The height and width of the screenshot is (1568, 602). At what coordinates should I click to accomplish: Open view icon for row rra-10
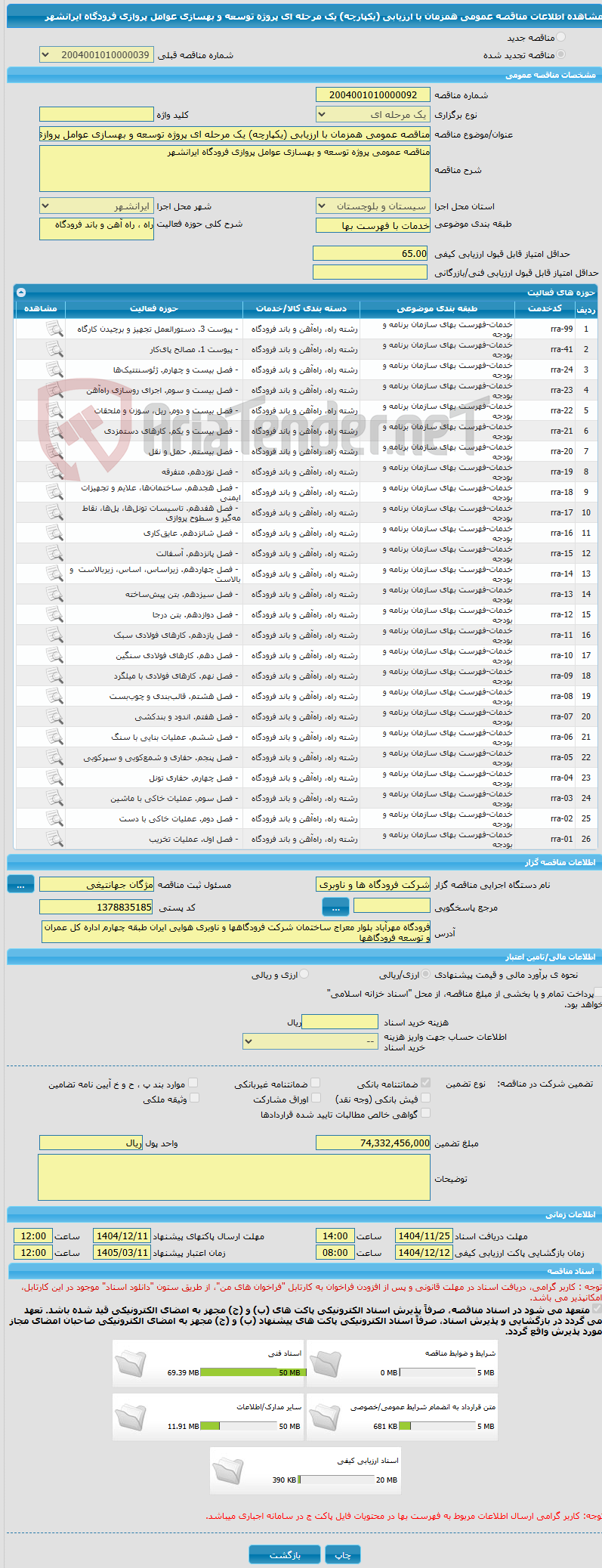pos(54,655)
